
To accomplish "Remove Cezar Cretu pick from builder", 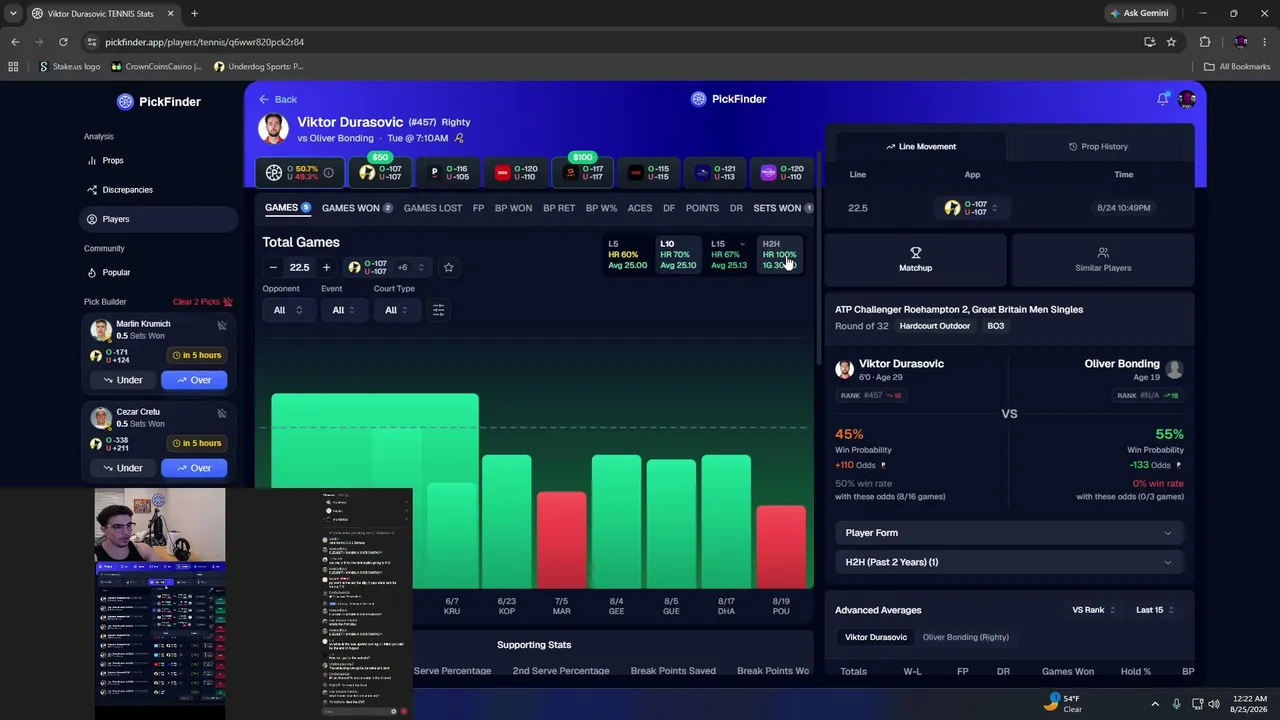I will [222, 413].
